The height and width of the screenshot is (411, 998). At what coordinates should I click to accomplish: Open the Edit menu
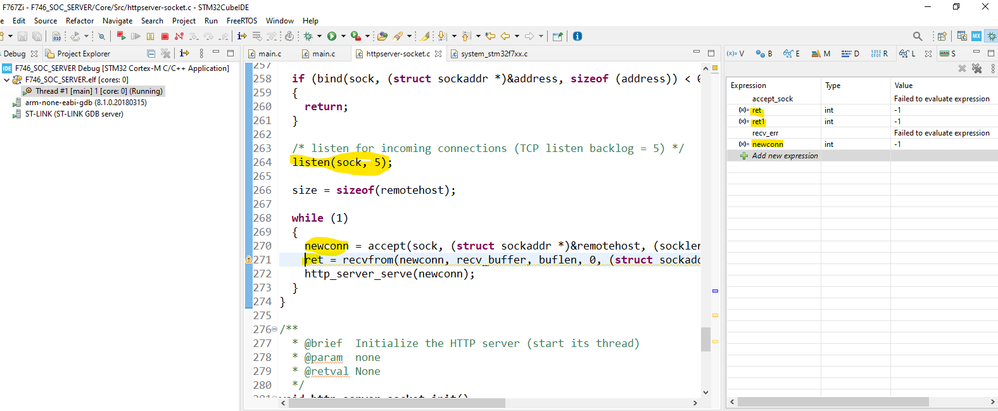19,20
